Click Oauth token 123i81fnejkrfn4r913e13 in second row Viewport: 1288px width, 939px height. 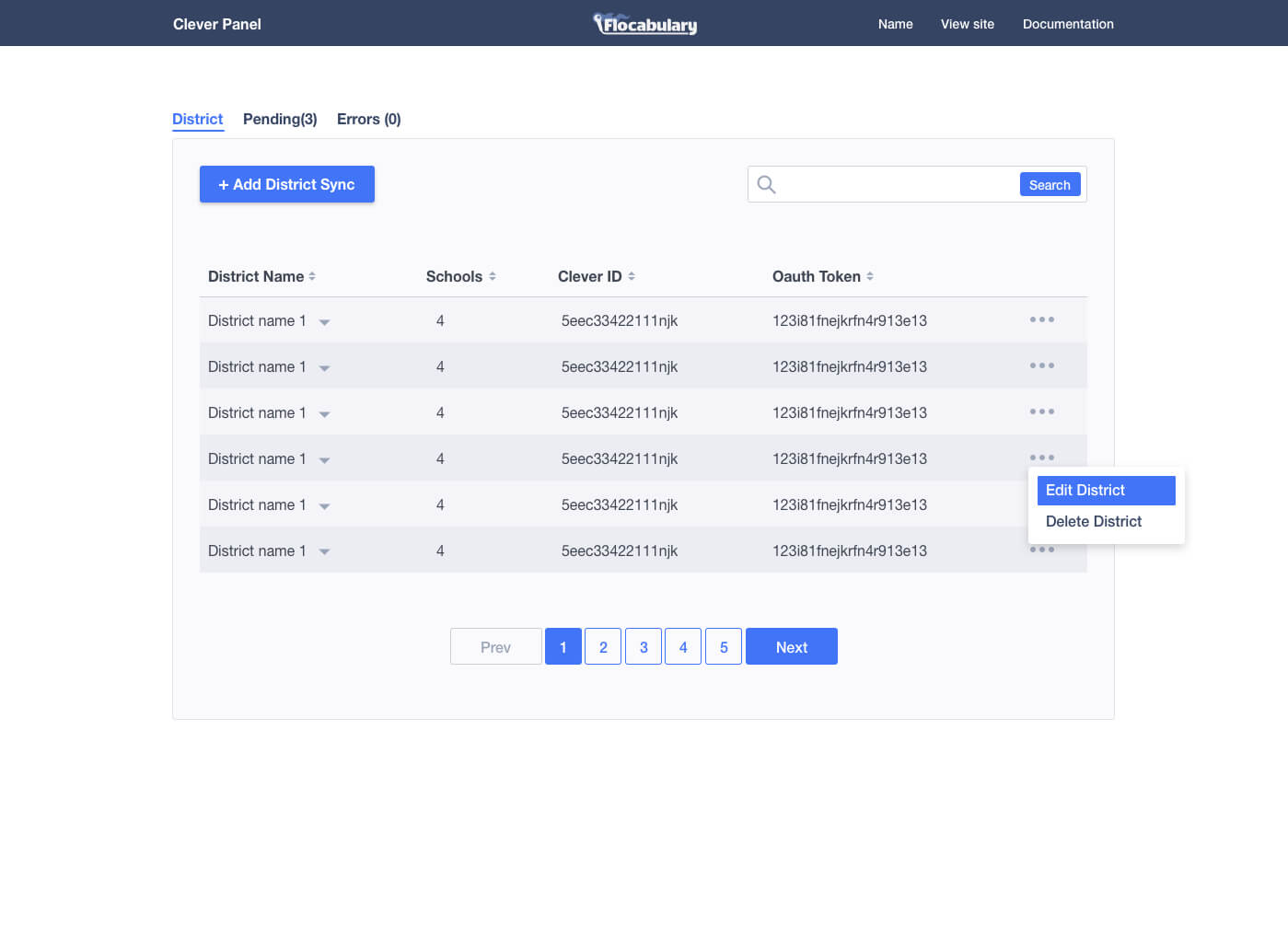(x=850, y=366)
